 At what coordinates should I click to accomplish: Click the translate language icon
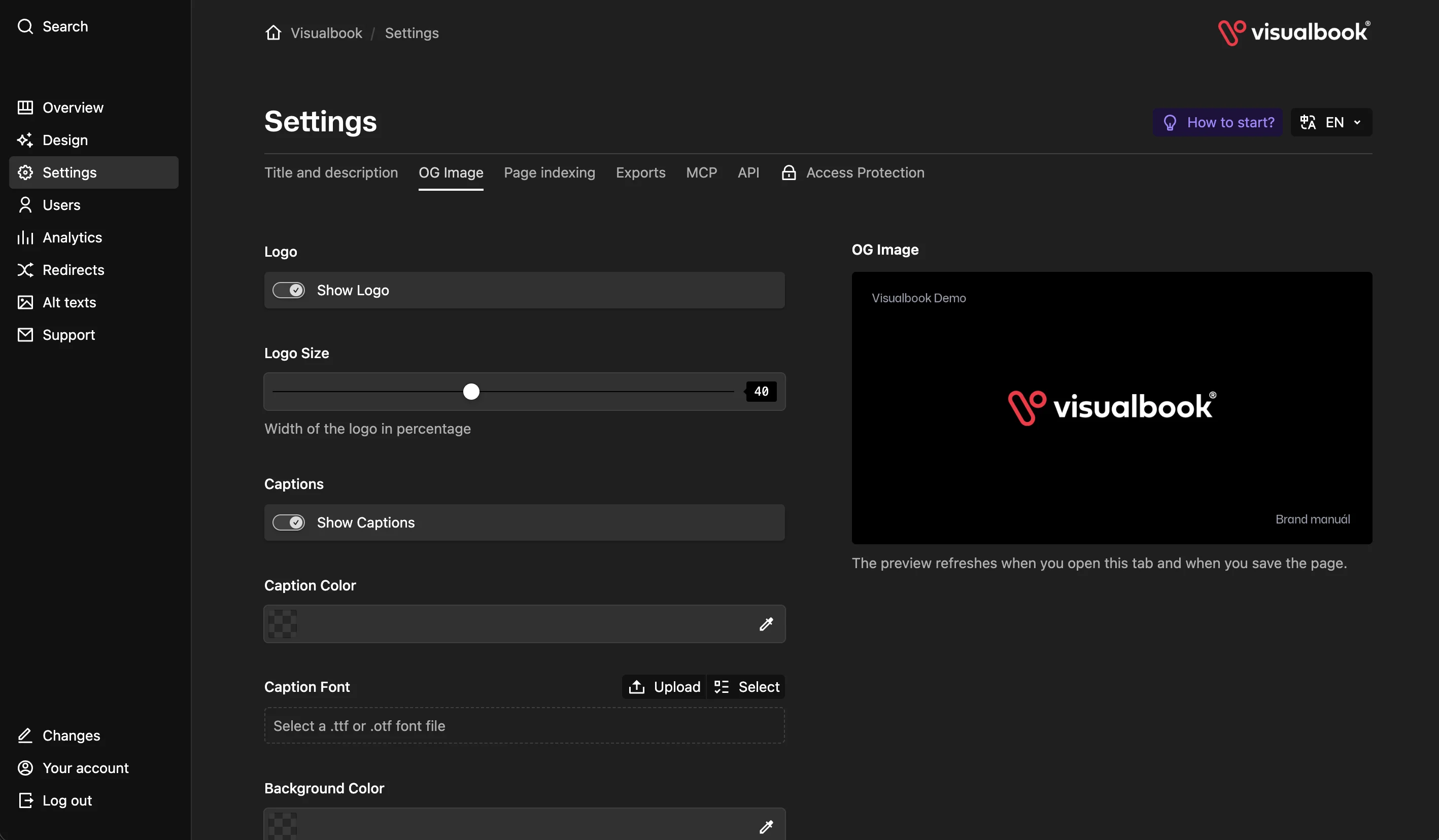tap(1308, 122)
